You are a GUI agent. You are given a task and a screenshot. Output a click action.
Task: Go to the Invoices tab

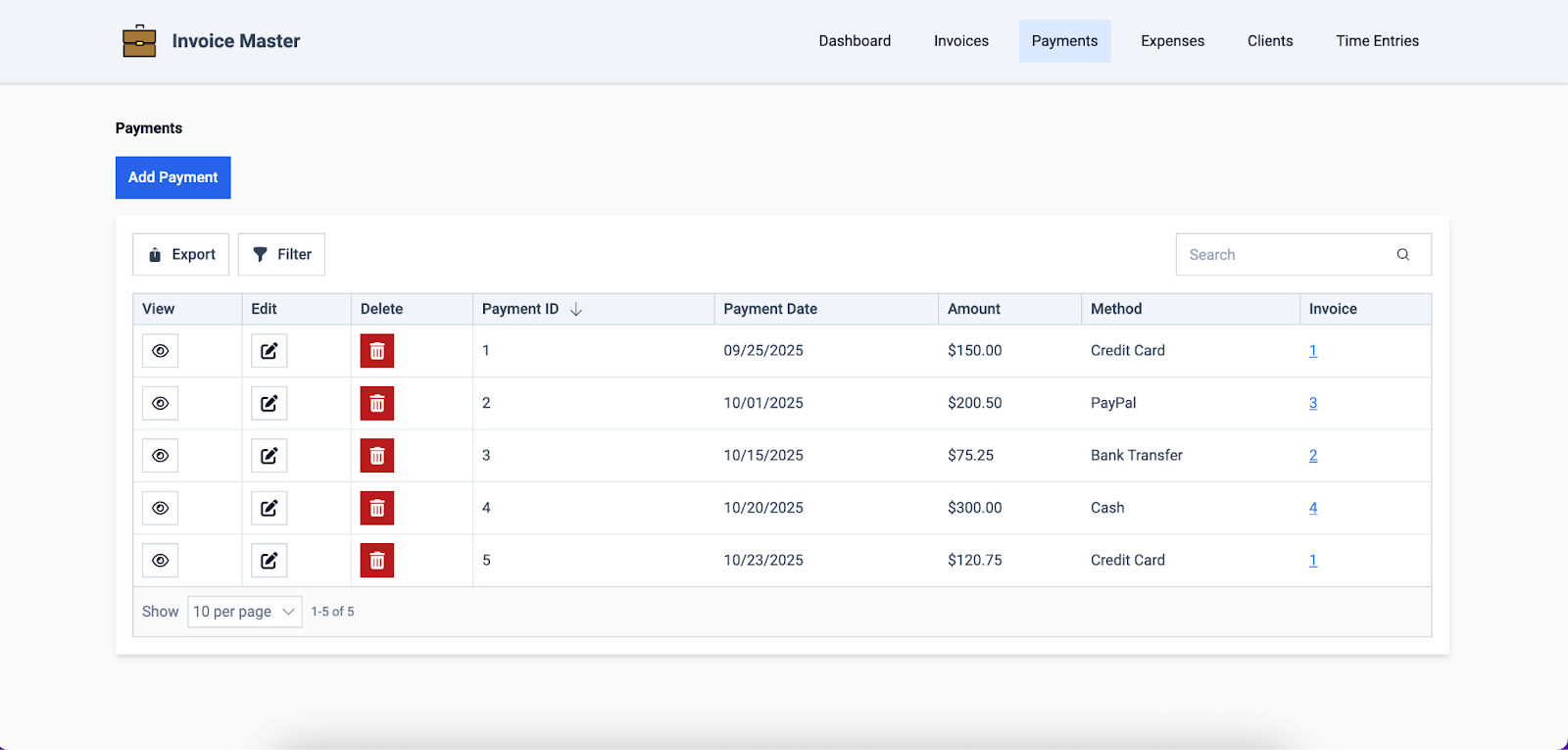pos(960,41)
